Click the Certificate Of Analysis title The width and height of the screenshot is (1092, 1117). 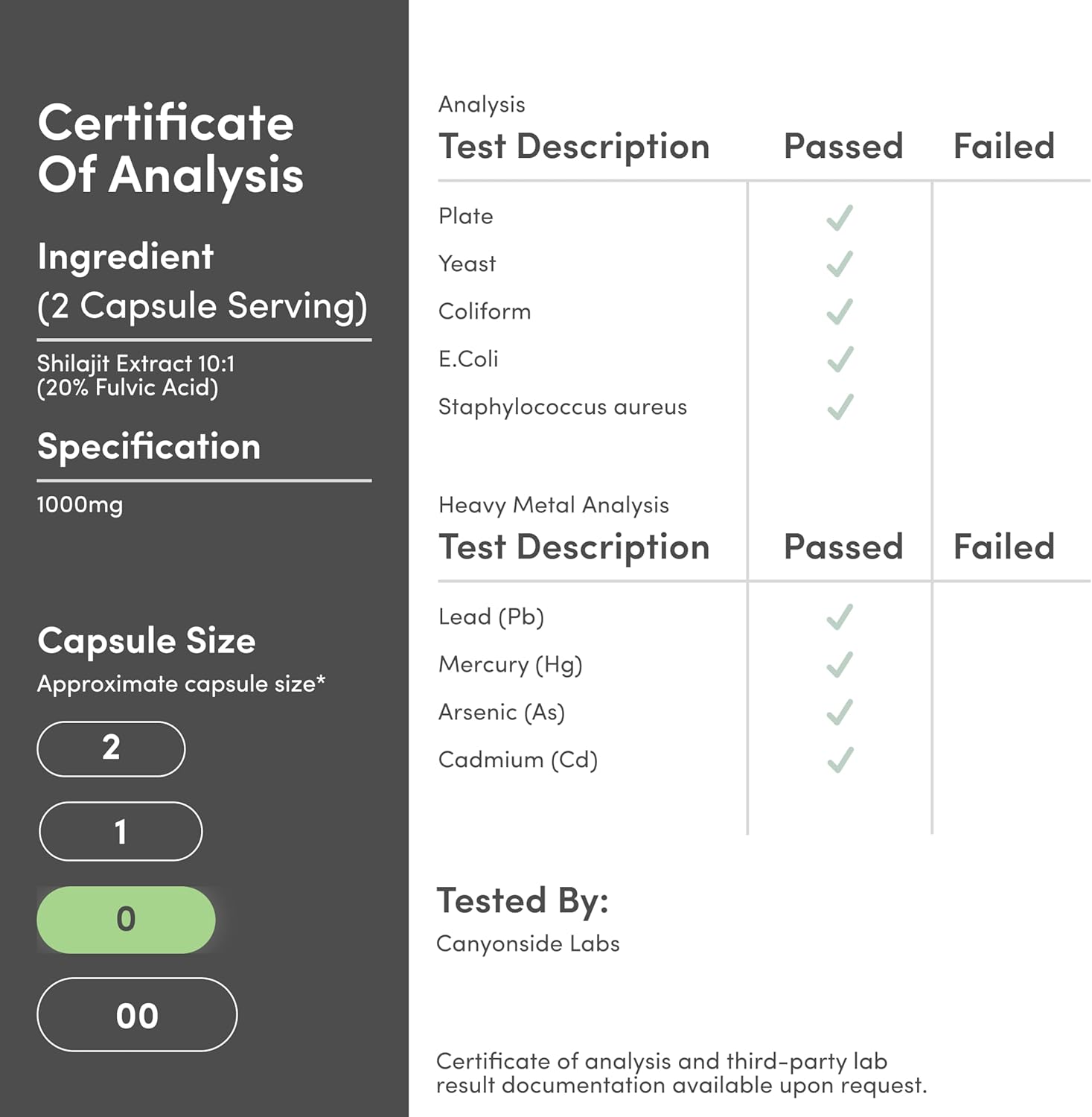point(170,148)
